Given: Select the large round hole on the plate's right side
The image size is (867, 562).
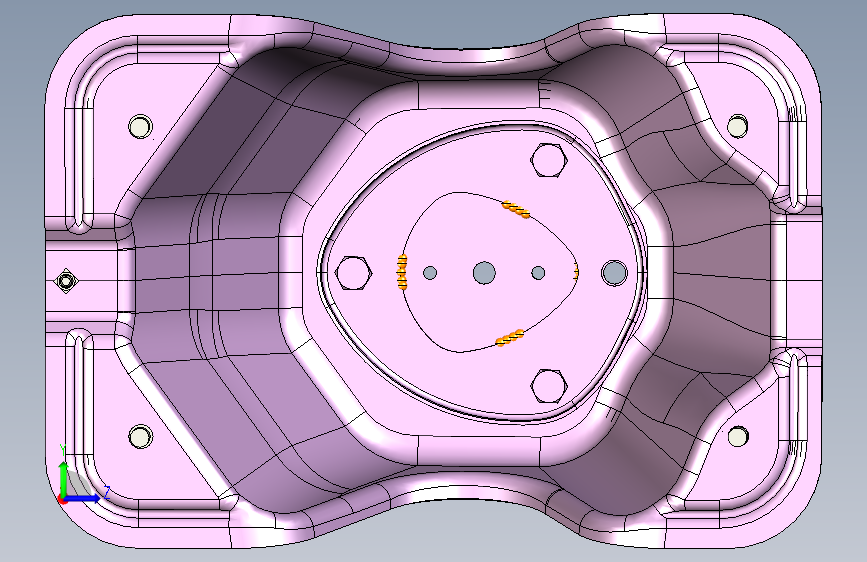Looking at the screenshot, I should click(614, 273).
